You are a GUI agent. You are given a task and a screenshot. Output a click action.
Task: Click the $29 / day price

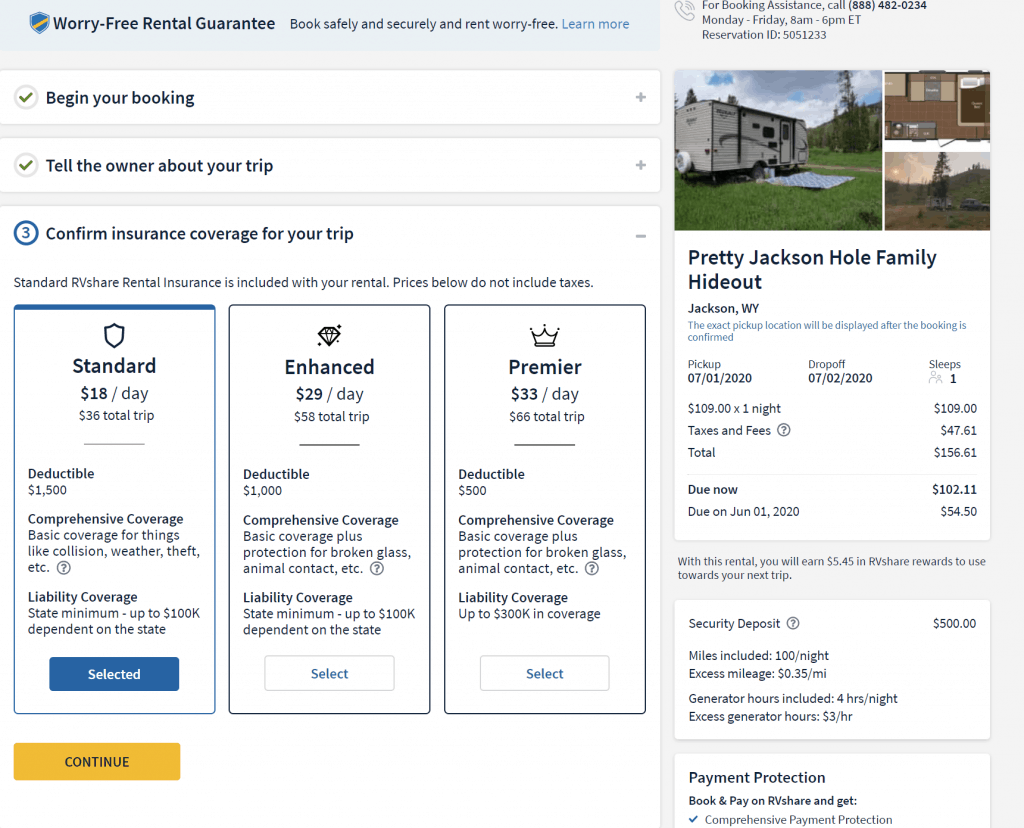(x=329, y=394)
